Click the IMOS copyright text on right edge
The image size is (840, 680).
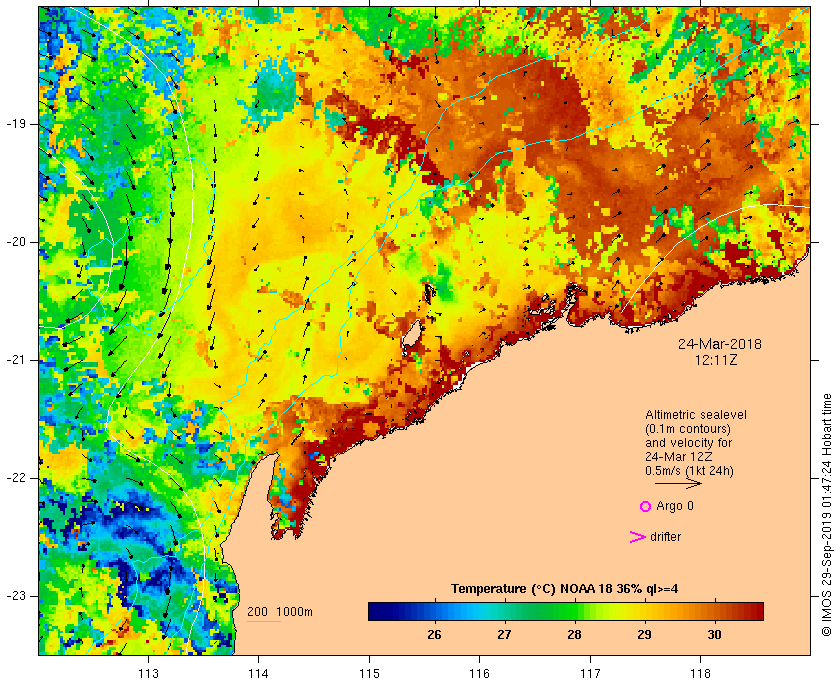(827, 515)
